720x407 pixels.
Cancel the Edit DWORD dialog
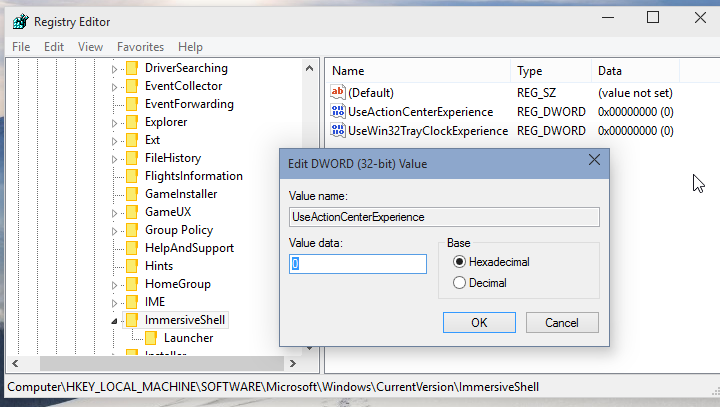click(x=562, y=322)
